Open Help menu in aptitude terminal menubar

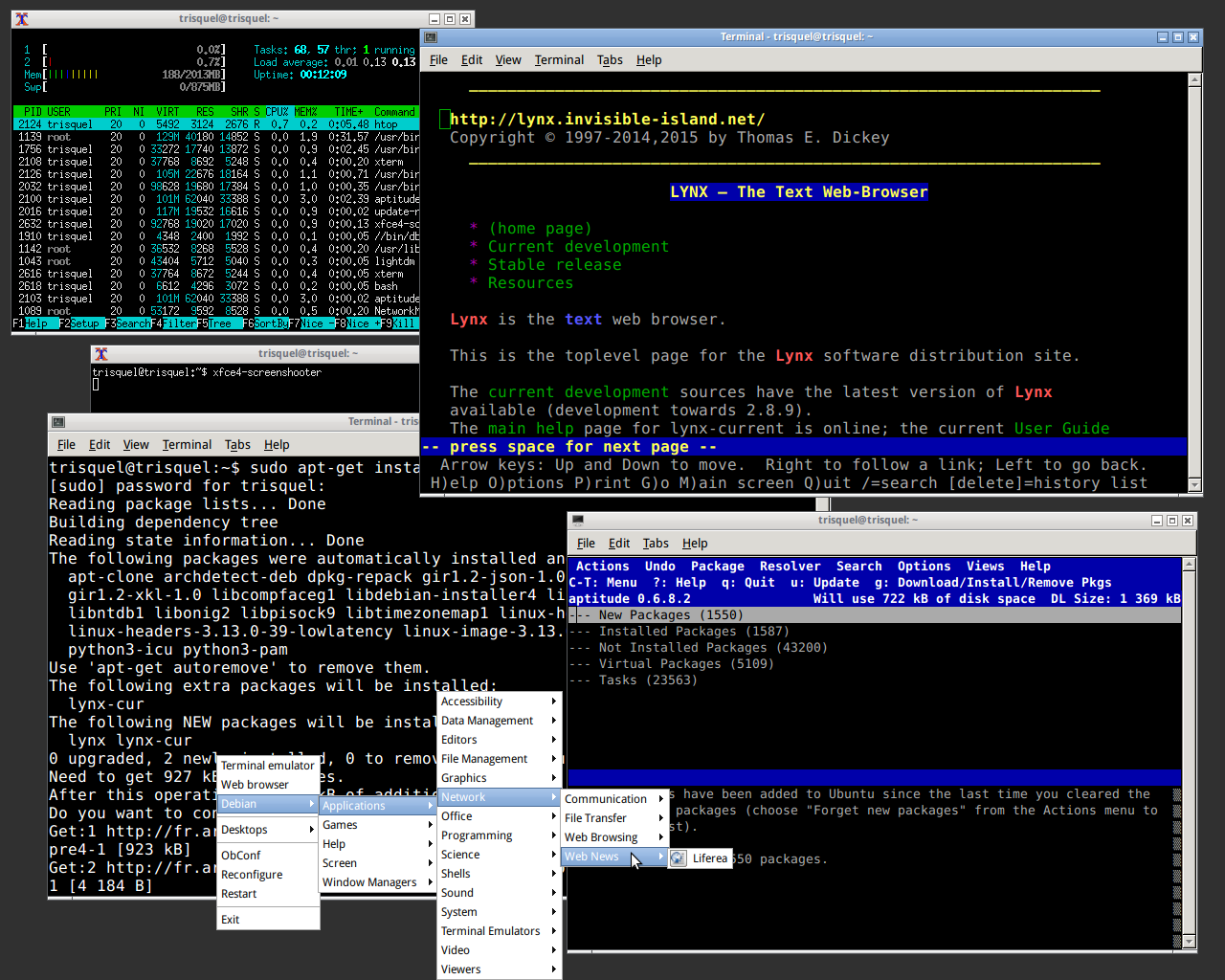pos(695,543)
